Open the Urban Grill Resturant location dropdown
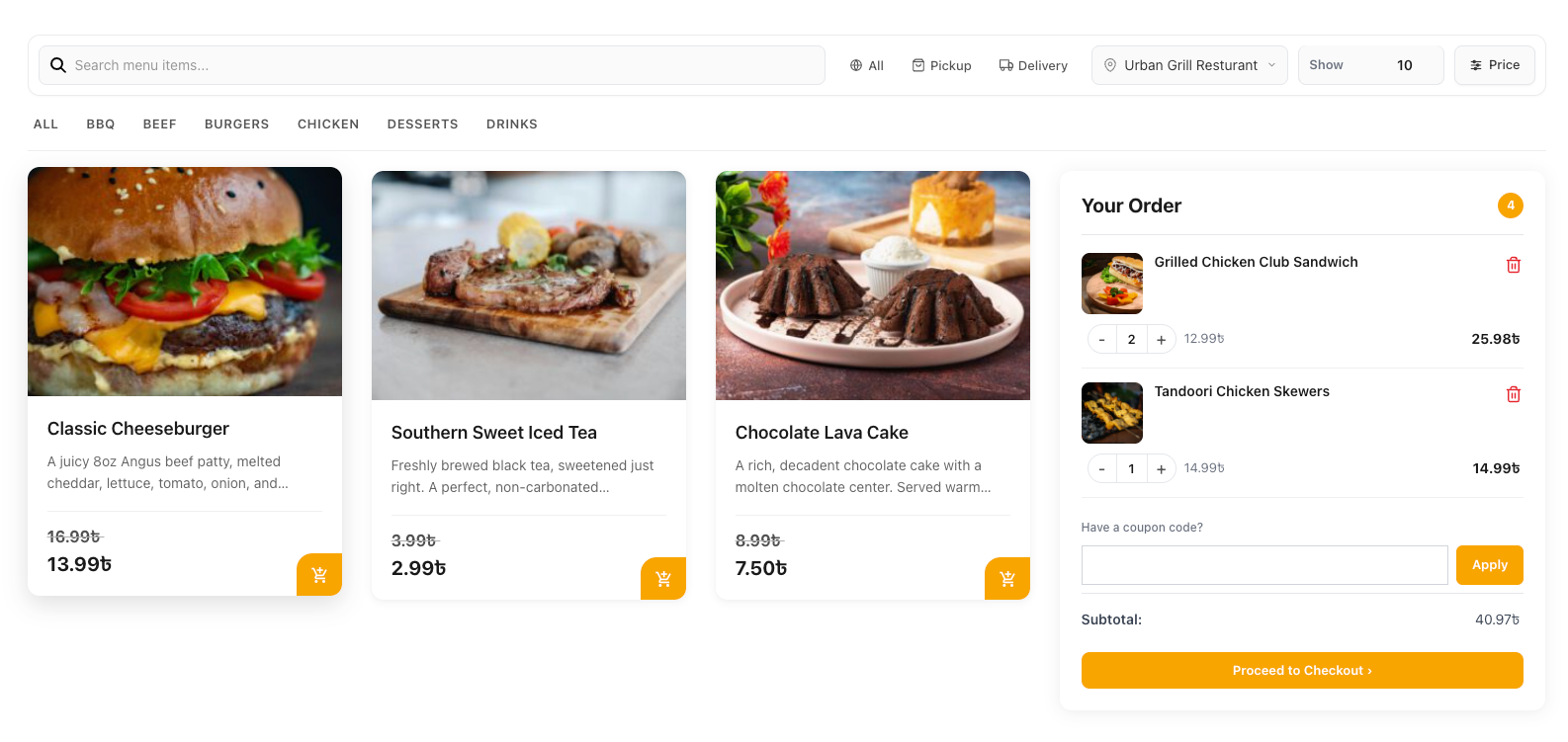Screen dimensions: 1568x742 [x=1189, y=64]
